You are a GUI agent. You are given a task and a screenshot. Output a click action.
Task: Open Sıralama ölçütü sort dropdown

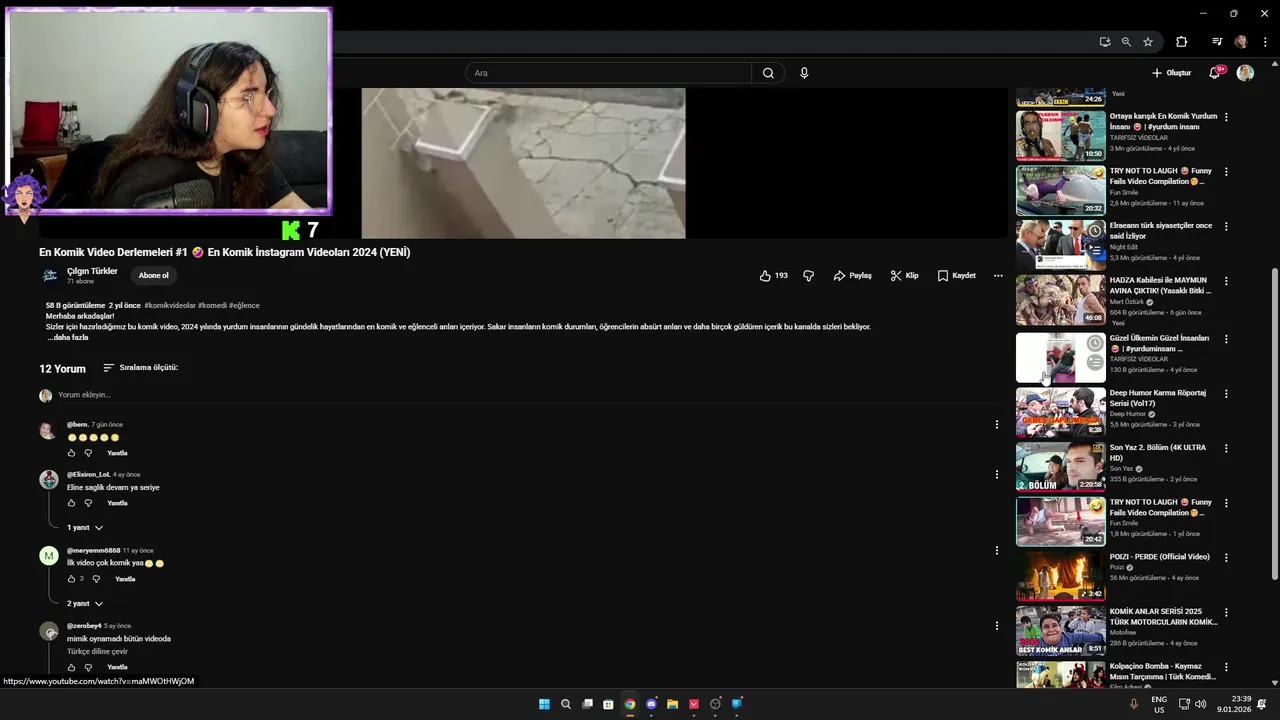tap(140, 368)
